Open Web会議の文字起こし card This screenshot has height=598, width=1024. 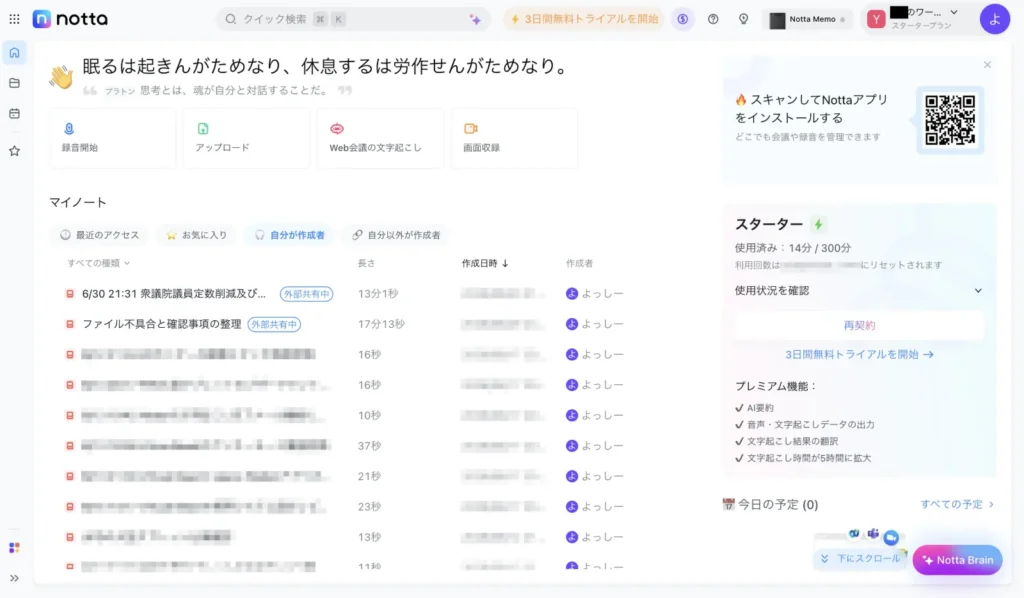(x=380, y=138)
